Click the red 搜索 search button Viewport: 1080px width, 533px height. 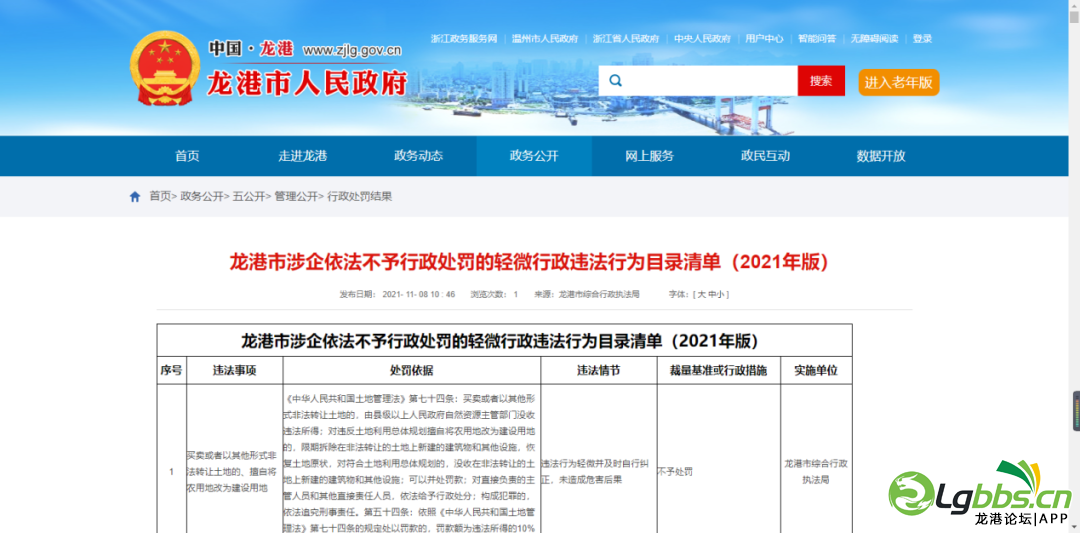821,81
